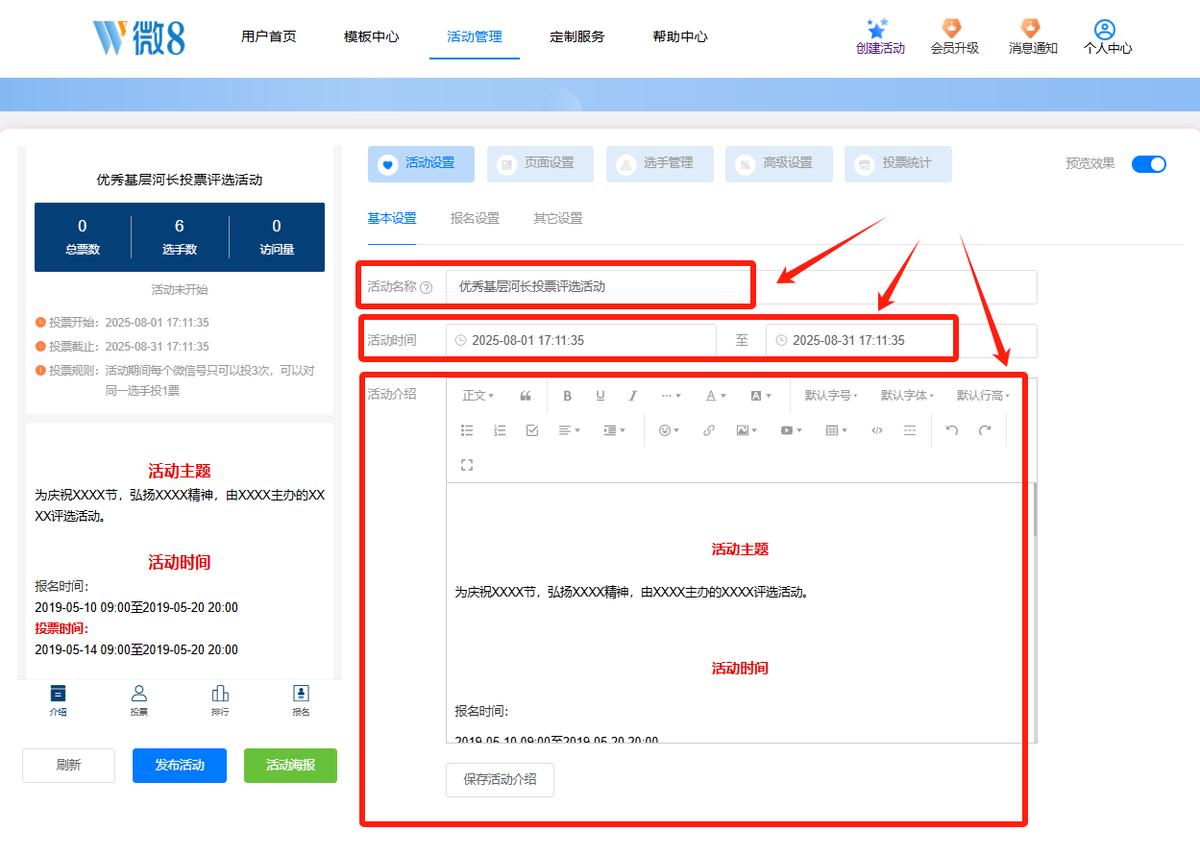The image size is (1200, 853).
Task: Click the 刷新 button
Action: click(69, 766)
